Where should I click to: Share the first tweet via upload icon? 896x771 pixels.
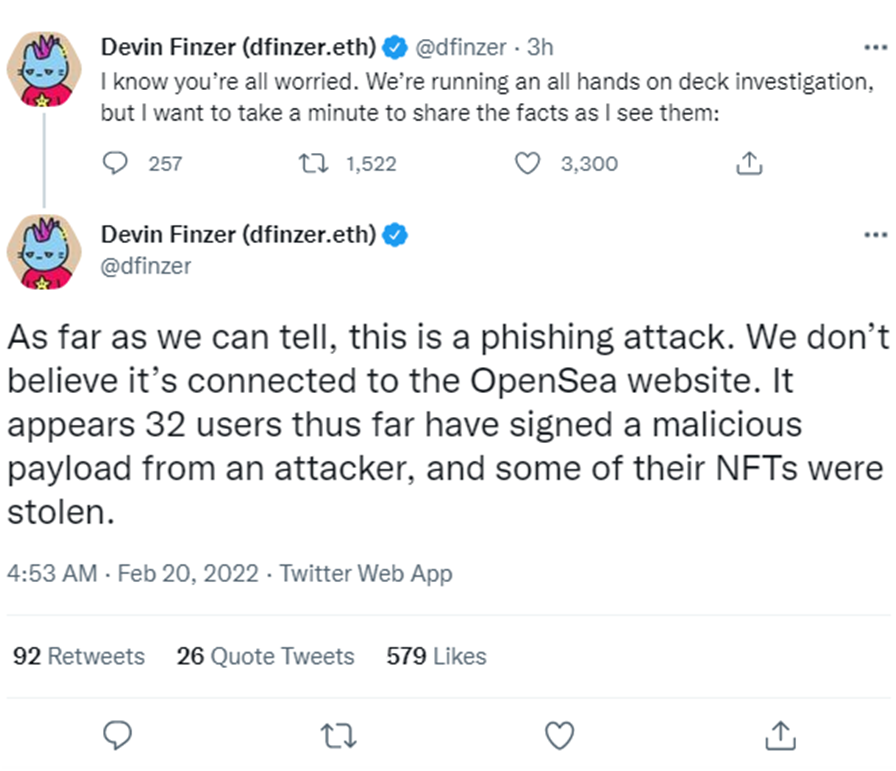coord(749,163)
